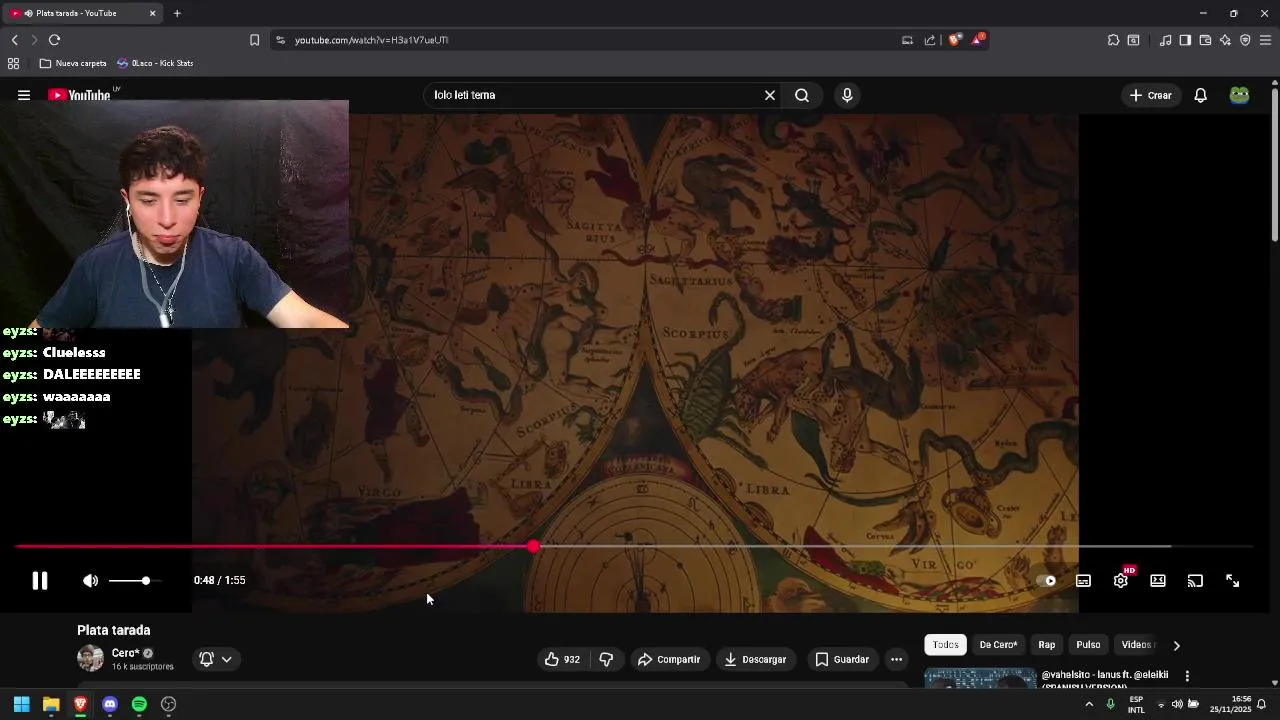Open the playlist music note icon
This screenshot has height=720, width=1280.
coord(1165,40)
